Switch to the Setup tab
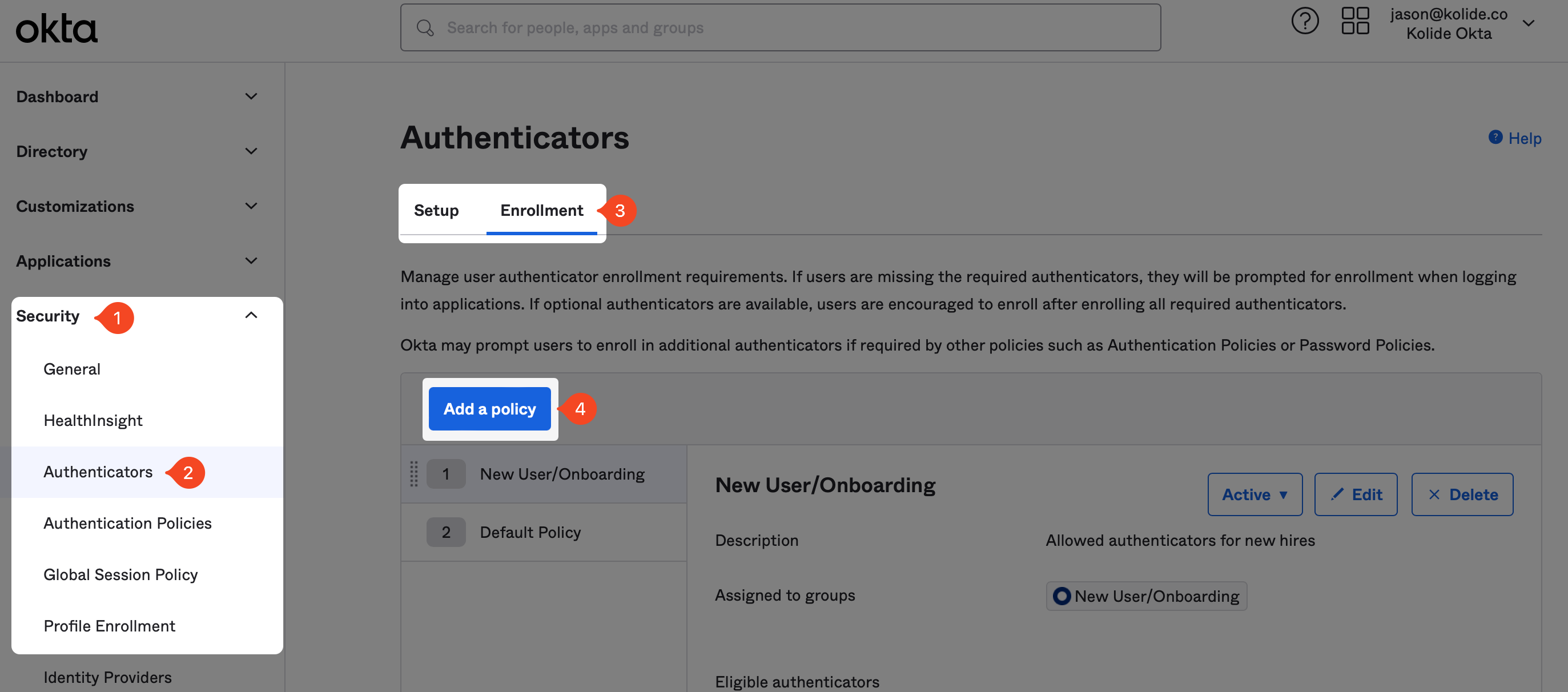 coord(436,210)
